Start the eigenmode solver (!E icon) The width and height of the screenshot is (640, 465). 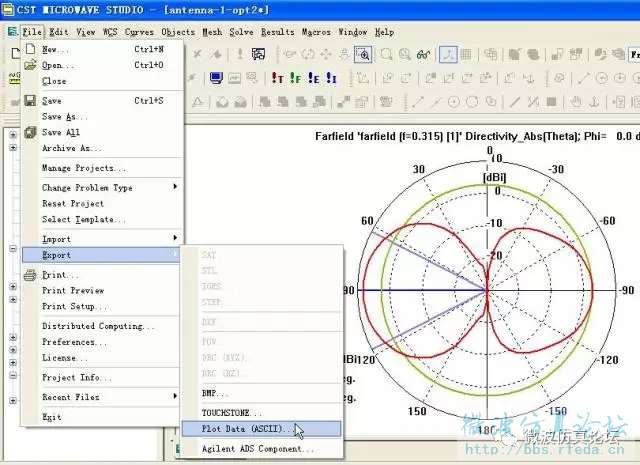click(x=313, y=78)
